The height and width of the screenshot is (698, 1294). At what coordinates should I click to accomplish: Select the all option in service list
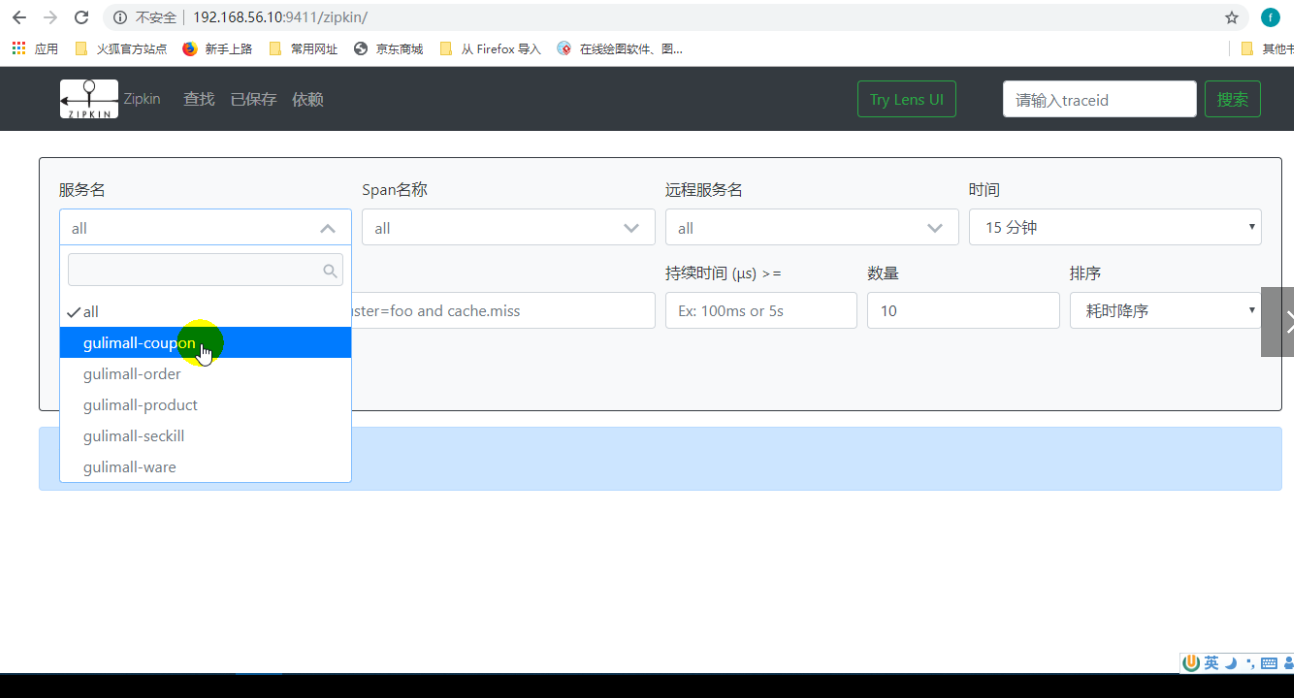tap(205, 312)
